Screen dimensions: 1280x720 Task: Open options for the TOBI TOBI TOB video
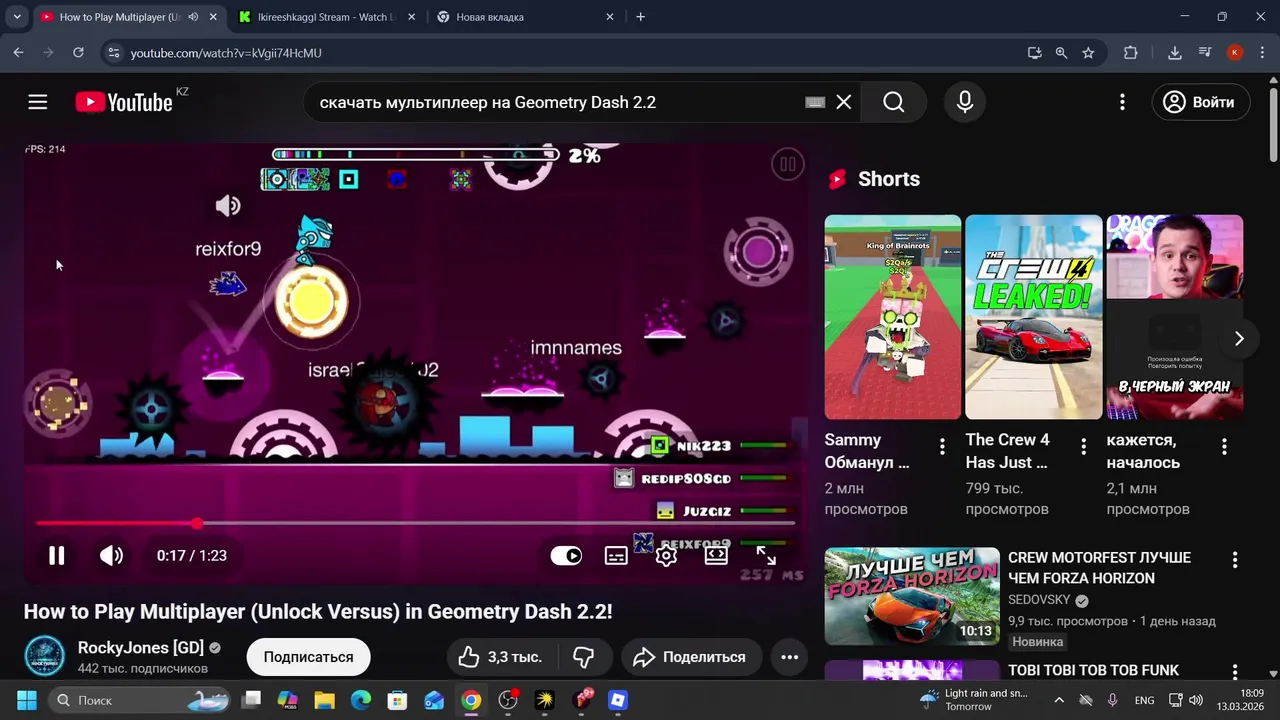click(1235, 672)
